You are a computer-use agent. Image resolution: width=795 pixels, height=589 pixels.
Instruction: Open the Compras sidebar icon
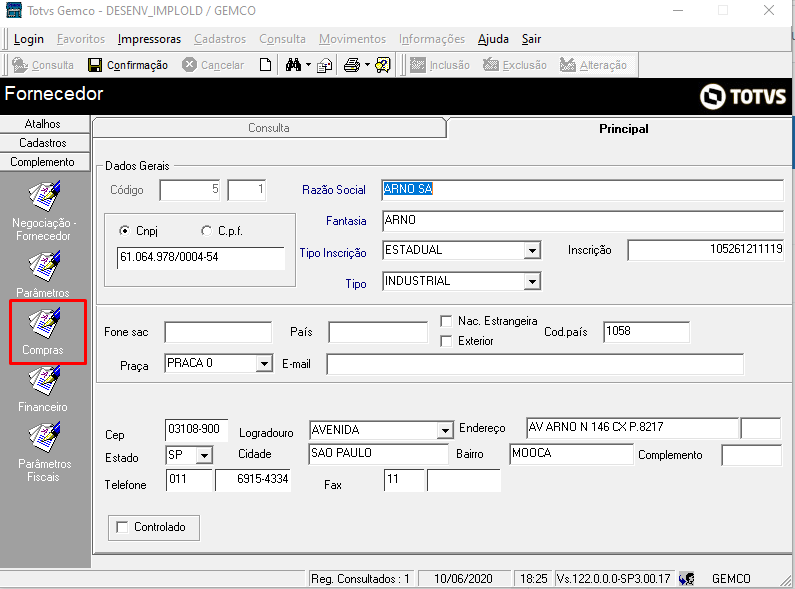[x=44, y=323]
